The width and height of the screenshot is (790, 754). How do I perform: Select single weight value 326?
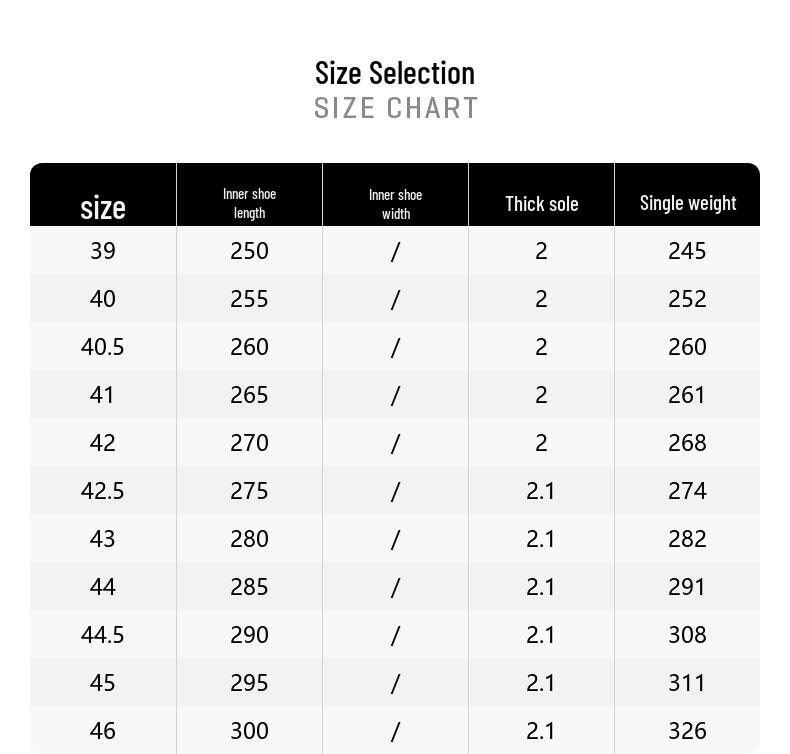(x=687, y=731)
